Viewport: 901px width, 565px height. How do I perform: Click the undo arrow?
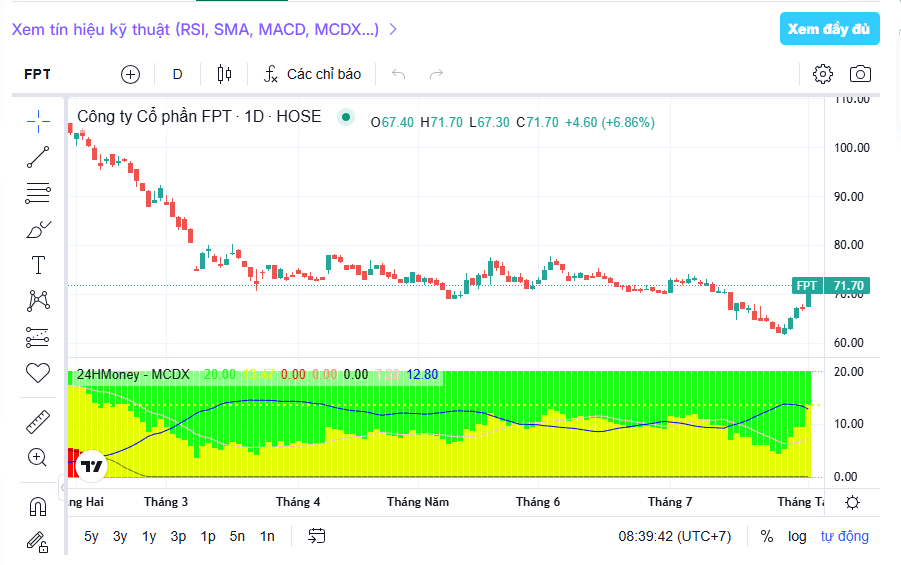tap(399, 74)
